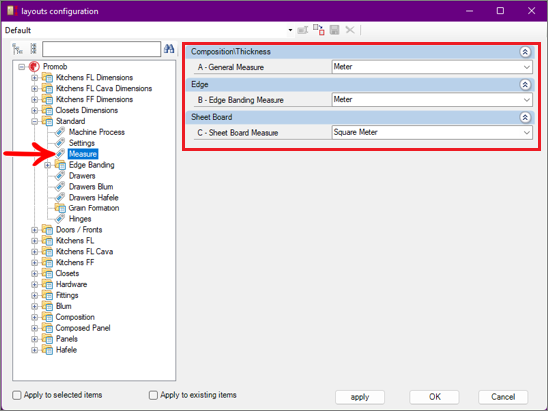This screenshot has width=548, height=411.
Task: Click the OK button
Action: (434, 397)
